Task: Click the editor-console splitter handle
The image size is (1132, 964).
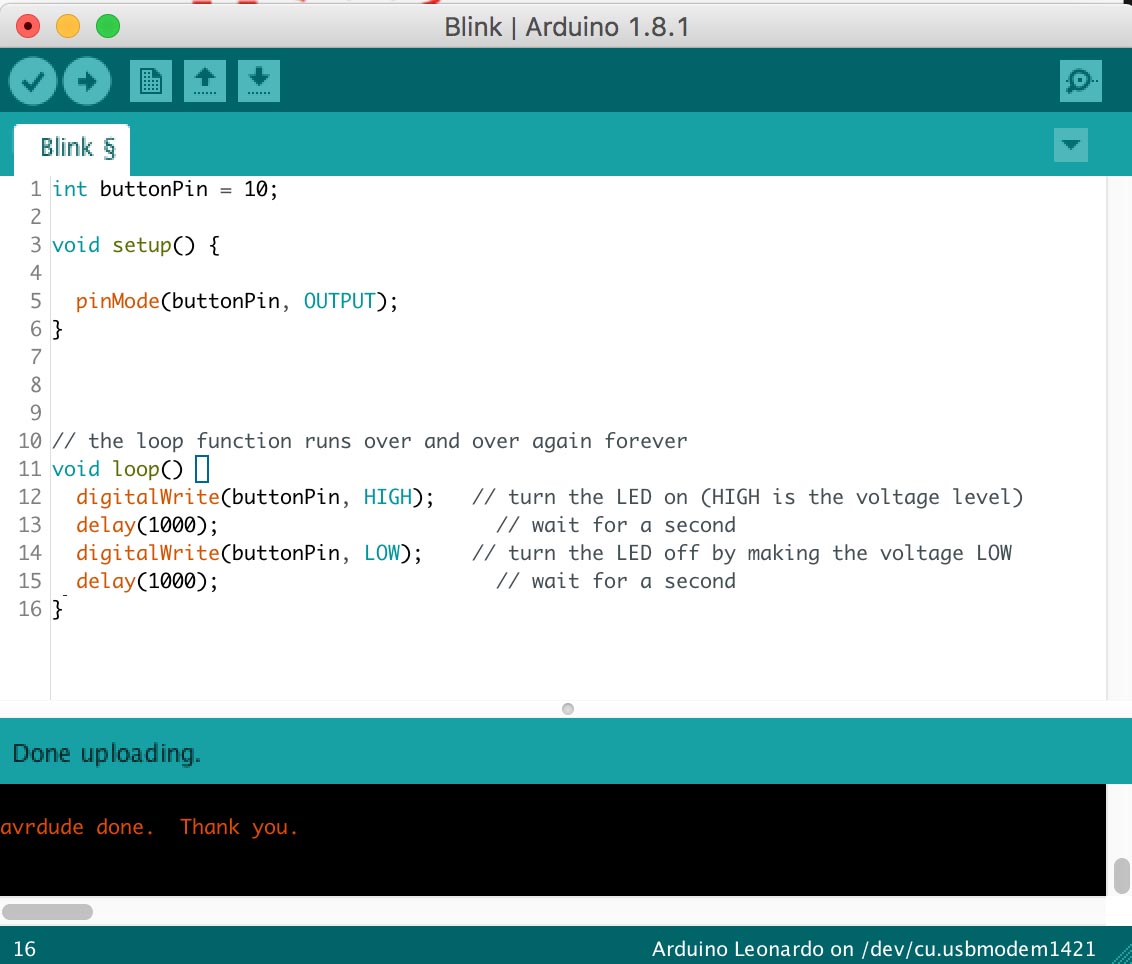Action: (567, 709)
